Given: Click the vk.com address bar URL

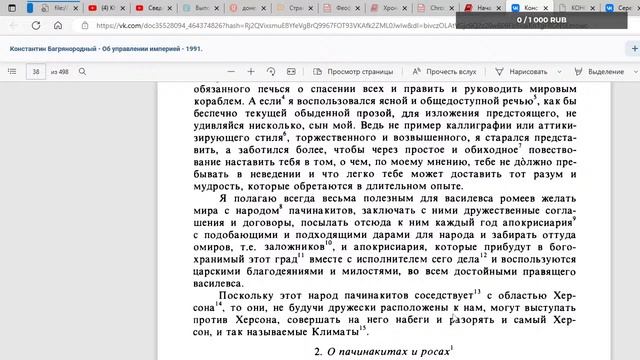Looking at the screenshot, I should 276,25.
